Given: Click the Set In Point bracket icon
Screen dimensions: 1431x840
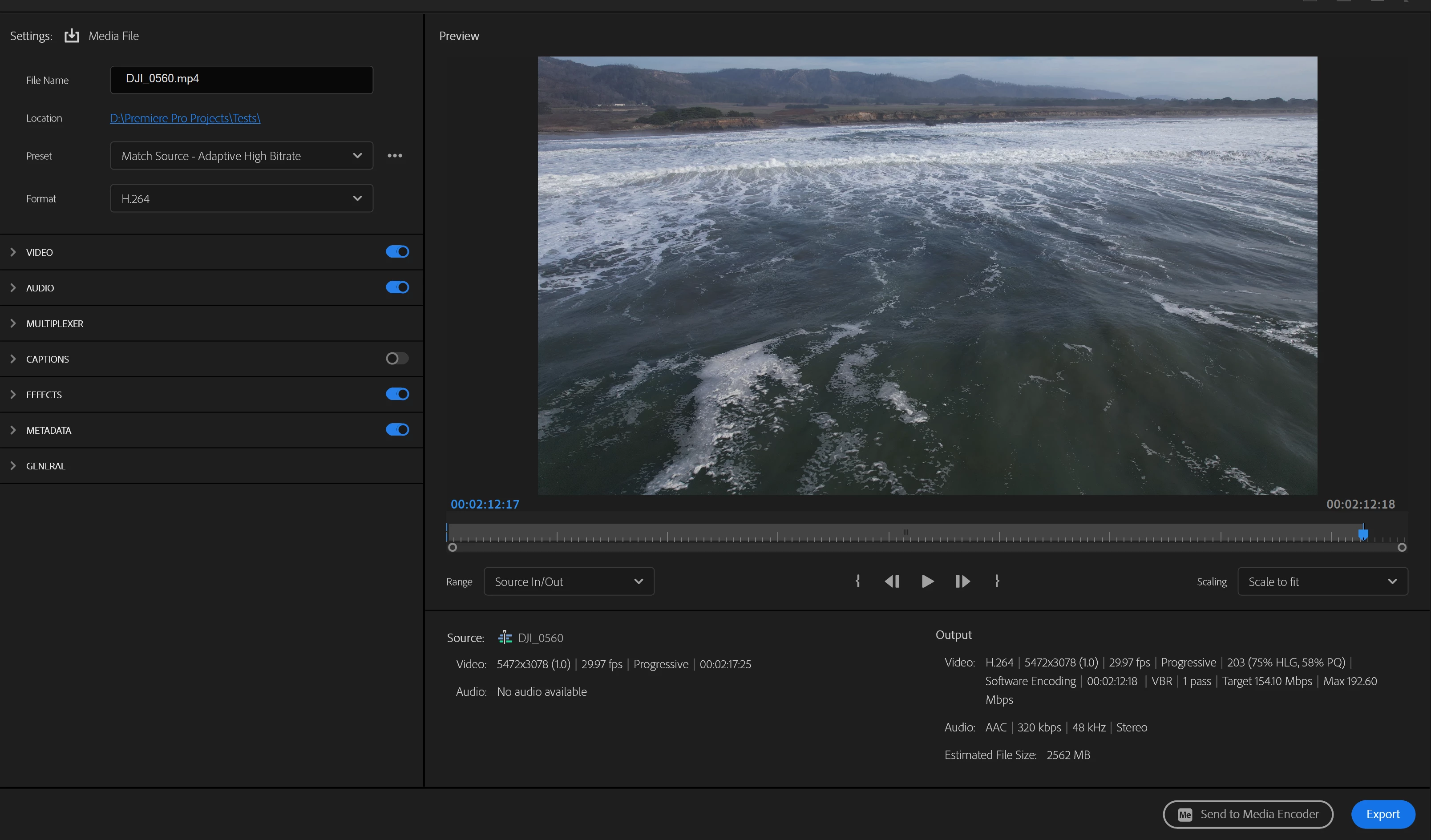Looking at the screenshot, I should (857, 581).
